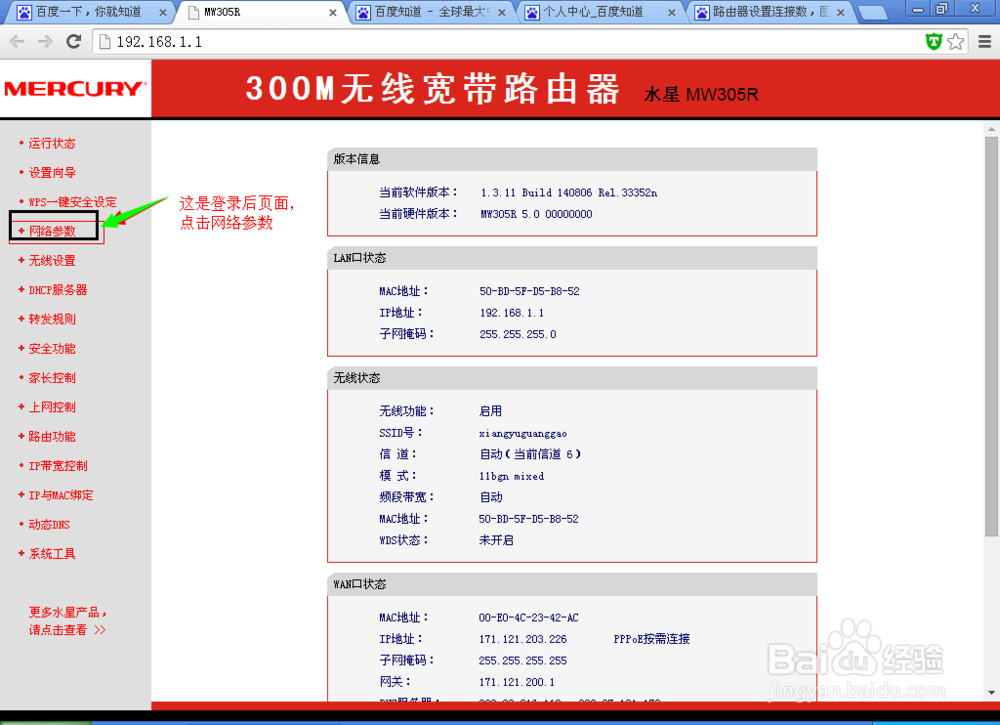Open the DHCP服务器 sidebar item
Image resolution: width=1000 pixels, height=725 pixels.
point(58,289)
